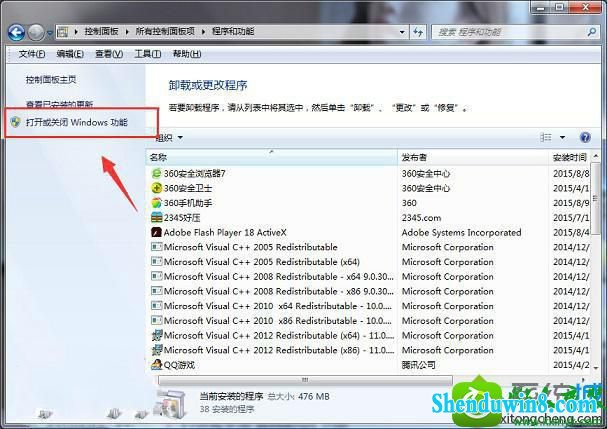Click icon of Visual C++ 2008 x64 9.0.30
The width and height of the screenshot is (607, 429).
[156, 276]
